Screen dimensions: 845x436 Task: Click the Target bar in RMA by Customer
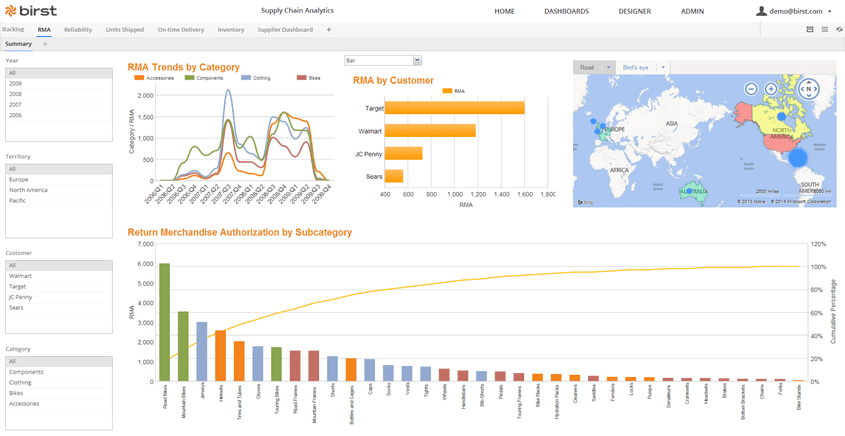[455, 108]
